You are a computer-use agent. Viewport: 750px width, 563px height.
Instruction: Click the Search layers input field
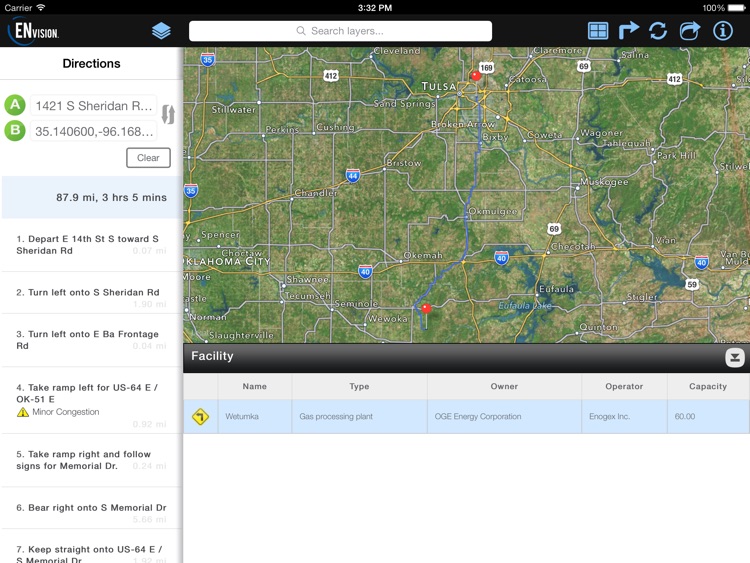(340, 31)
